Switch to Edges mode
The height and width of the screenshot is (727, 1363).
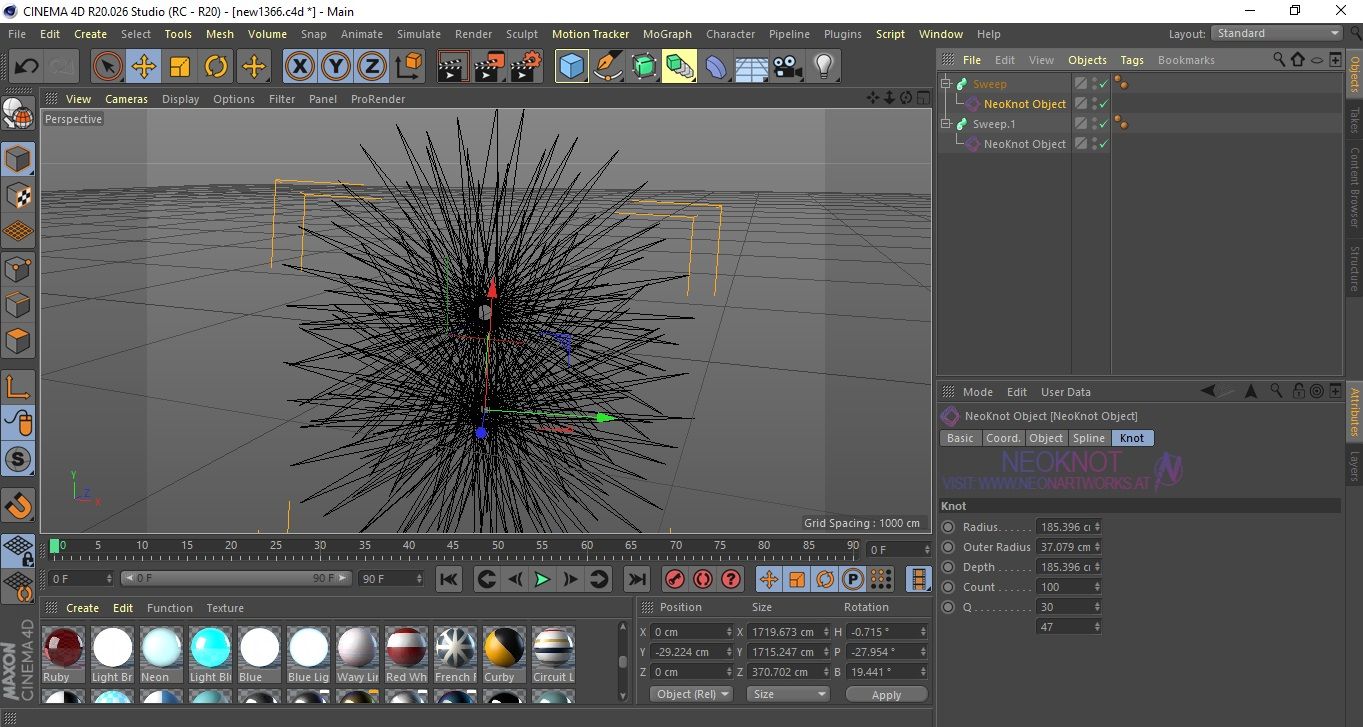pos(18,304)
